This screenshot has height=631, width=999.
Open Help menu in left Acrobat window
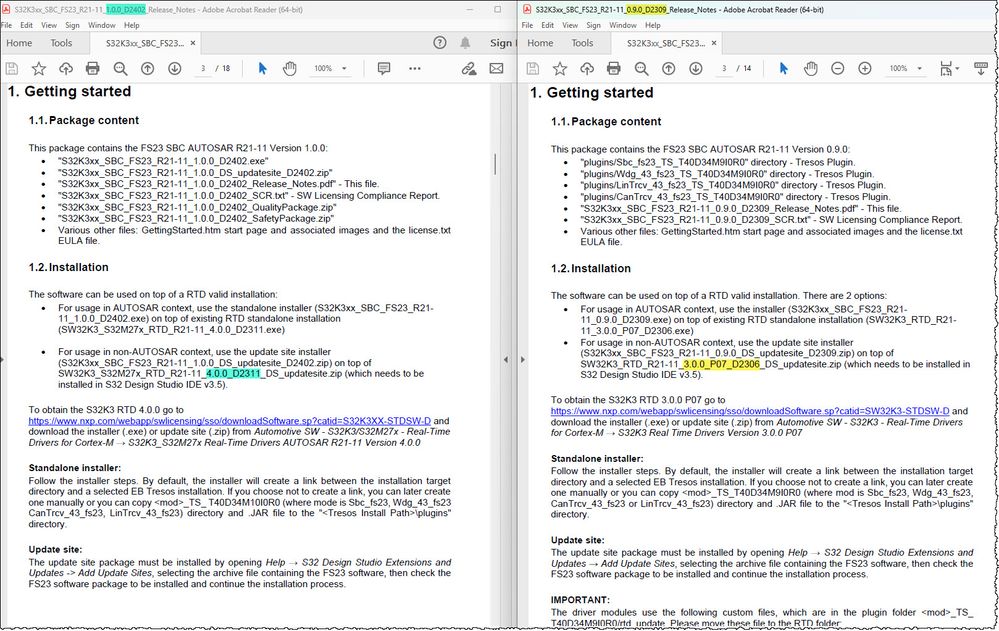point(132,25)
